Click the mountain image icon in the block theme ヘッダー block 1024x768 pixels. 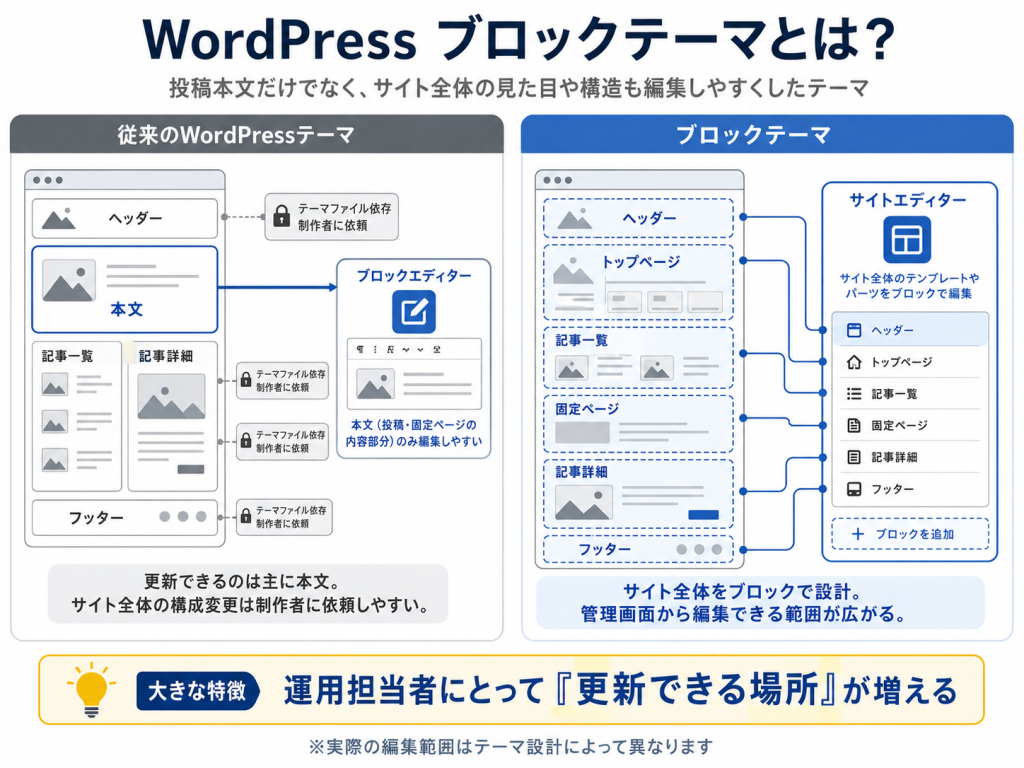575,219
